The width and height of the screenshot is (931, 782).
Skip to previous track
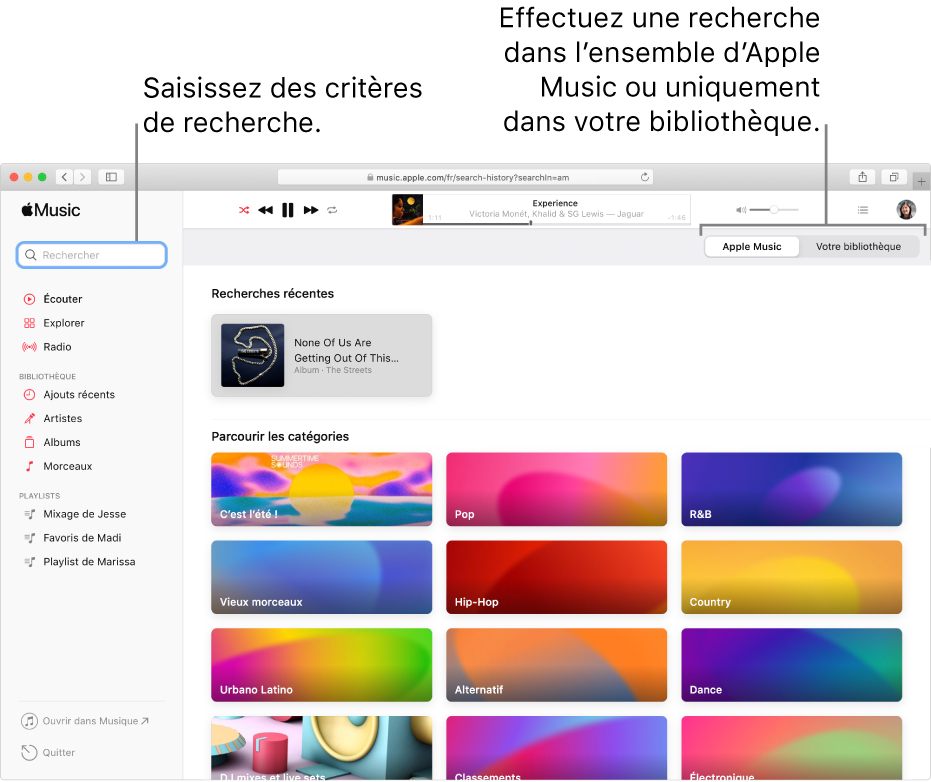coord(265,210)
